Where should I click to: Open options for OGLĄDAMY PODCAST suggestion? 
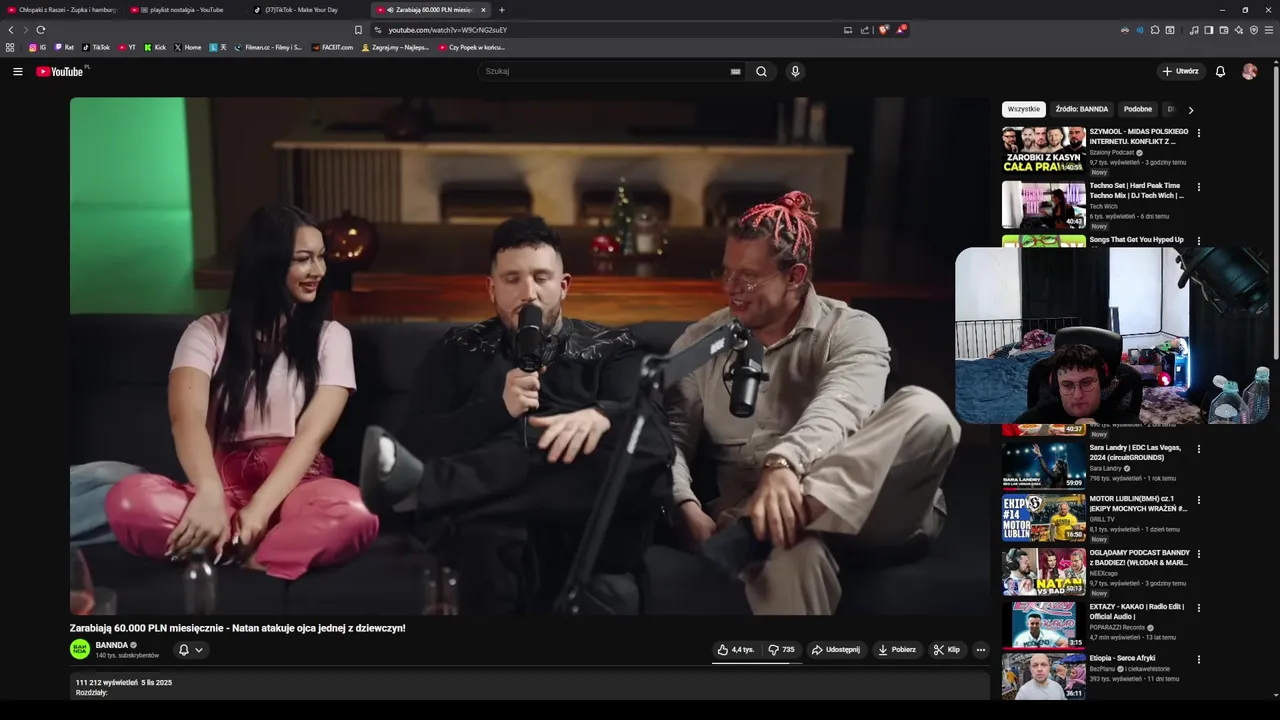pos(1198,554)
